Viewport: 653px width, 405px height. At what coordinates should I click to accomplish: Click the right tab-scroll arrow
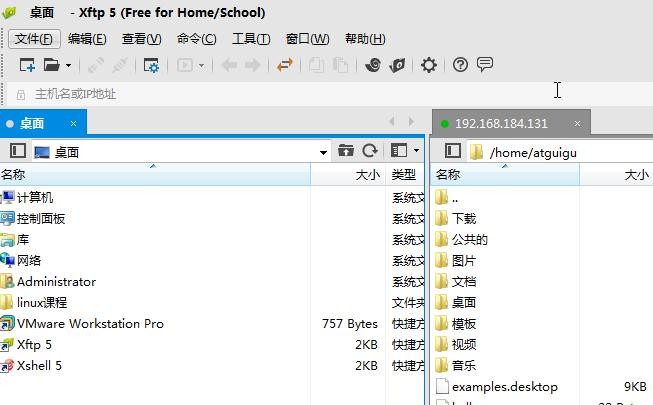[x=411, y=121]
